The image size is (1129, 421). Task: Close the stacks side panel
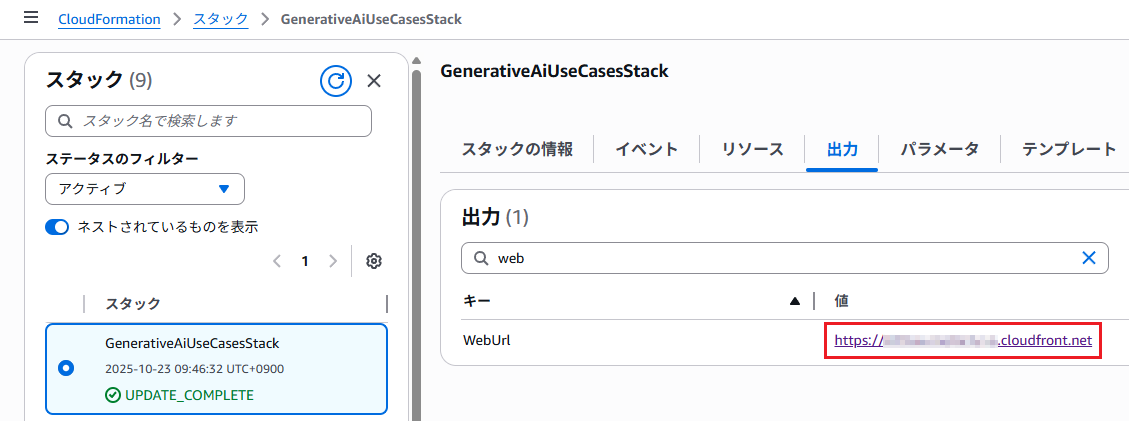coord(374,81)
